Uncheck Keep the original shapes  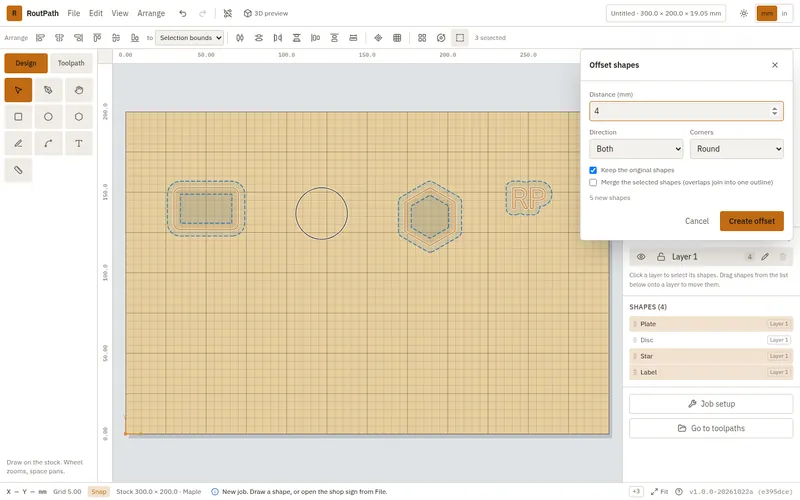(593, 170)
